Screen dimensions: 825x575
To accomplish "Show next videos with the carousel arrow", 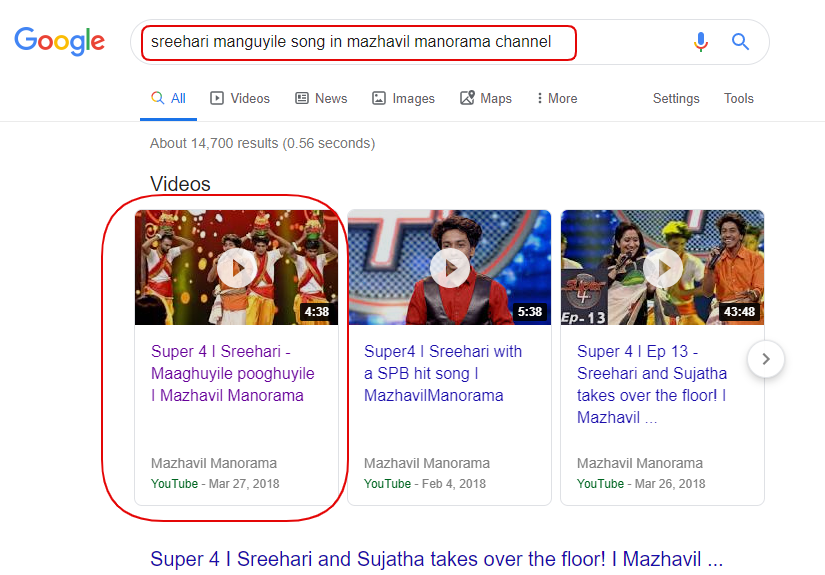I will [x=766, y=359].
